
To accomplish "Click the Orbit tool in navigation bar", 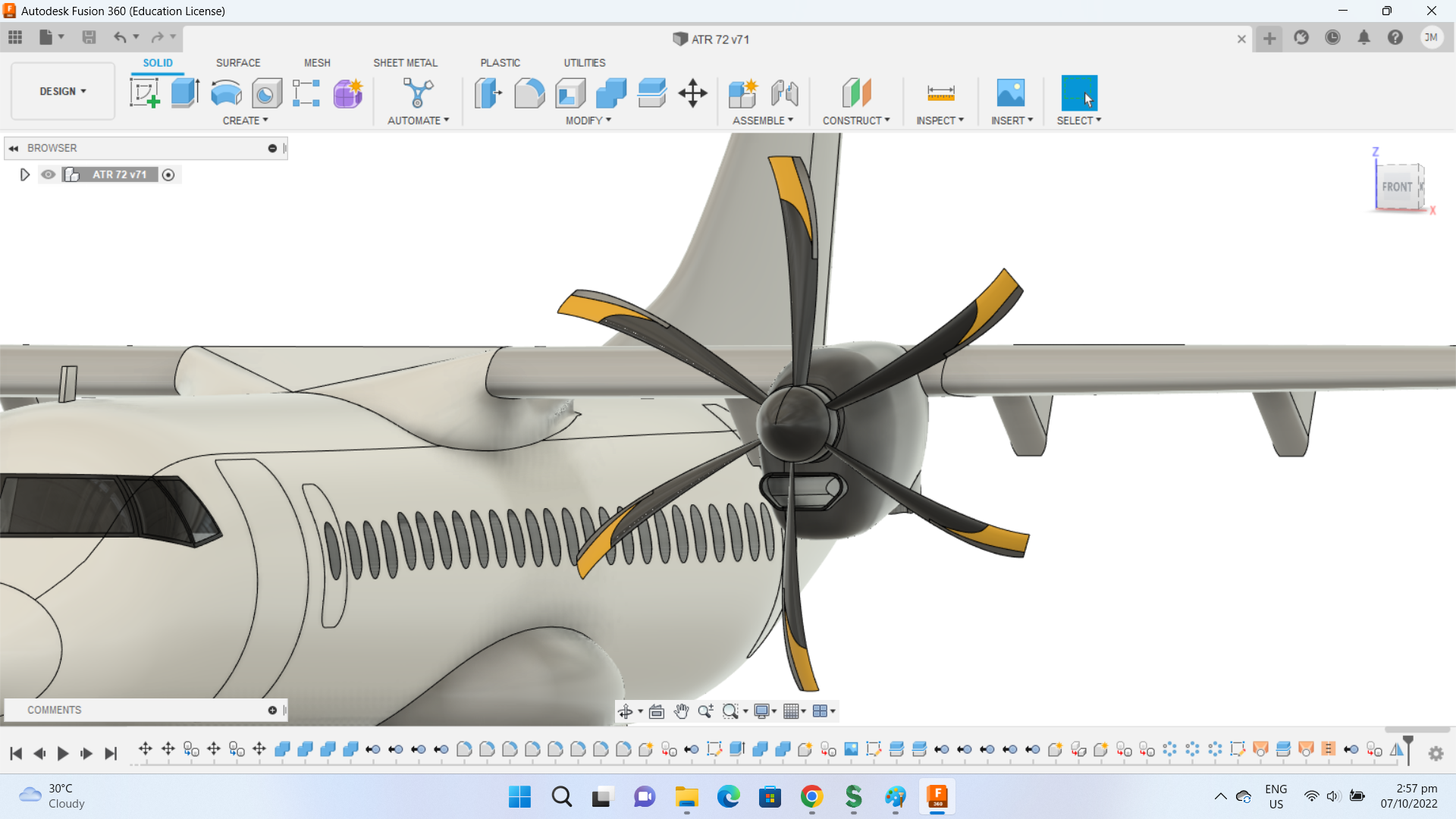I will 625,711.
